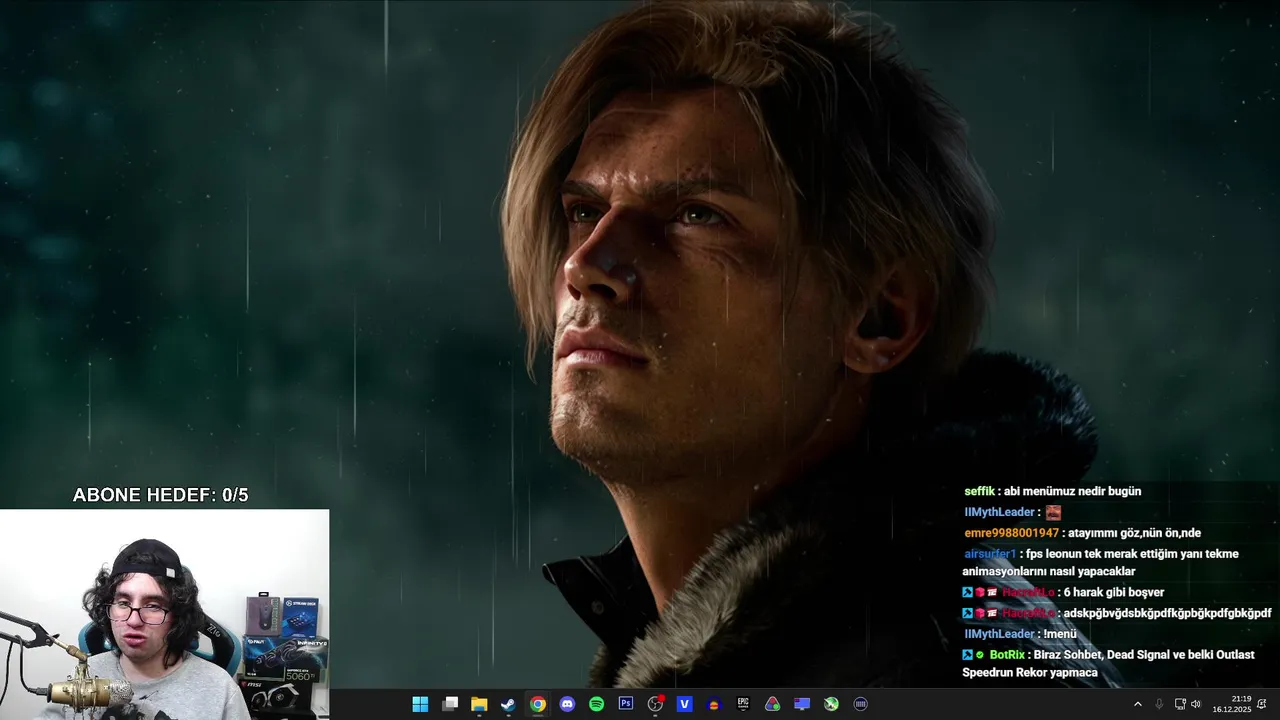Launch Photoshop from the taskbar

click(626, 704)
